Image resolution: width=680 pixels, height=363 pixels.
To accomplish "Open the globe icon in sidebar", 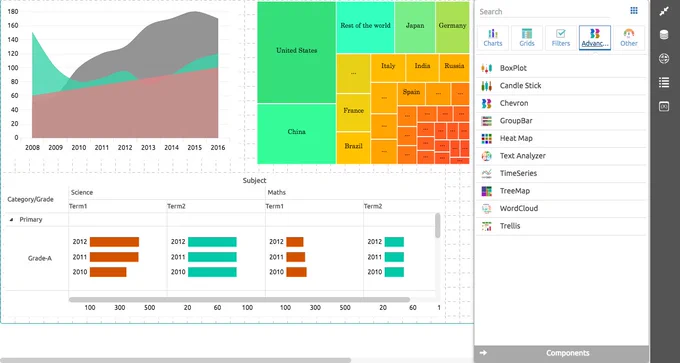I will point(664,59).
